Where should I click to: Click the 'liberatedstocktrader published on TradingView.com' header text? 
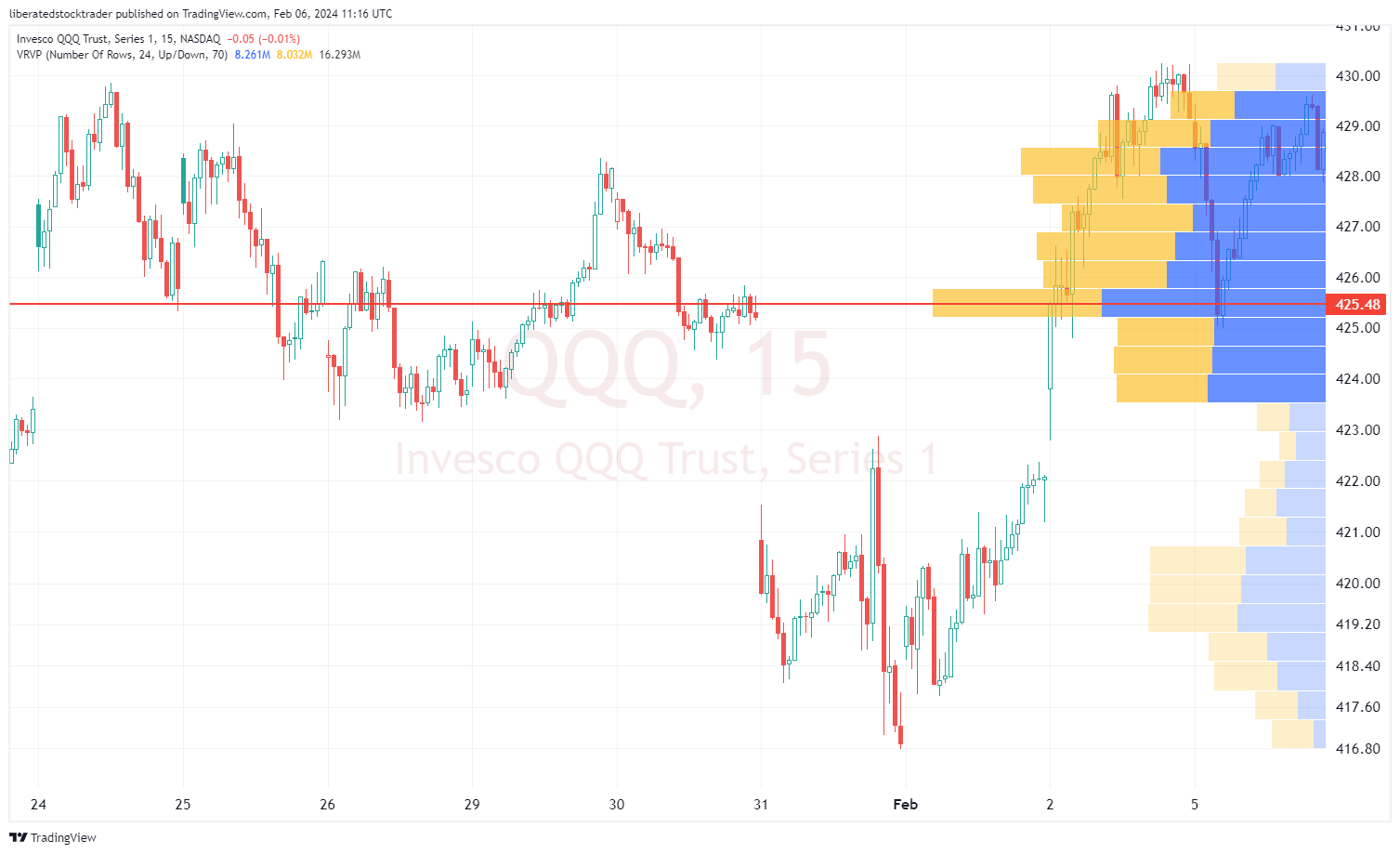point(138,13)
